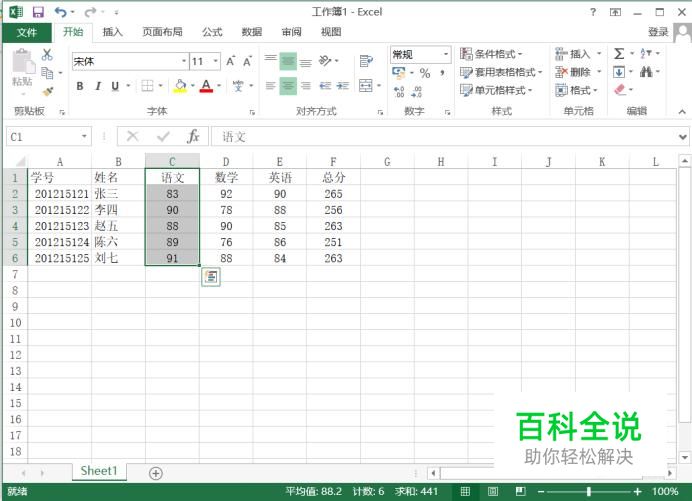Image resolution: width=692 pixels, height=501 pixels.
Task: Click the Increase Font Size icon
Action: 231,61
